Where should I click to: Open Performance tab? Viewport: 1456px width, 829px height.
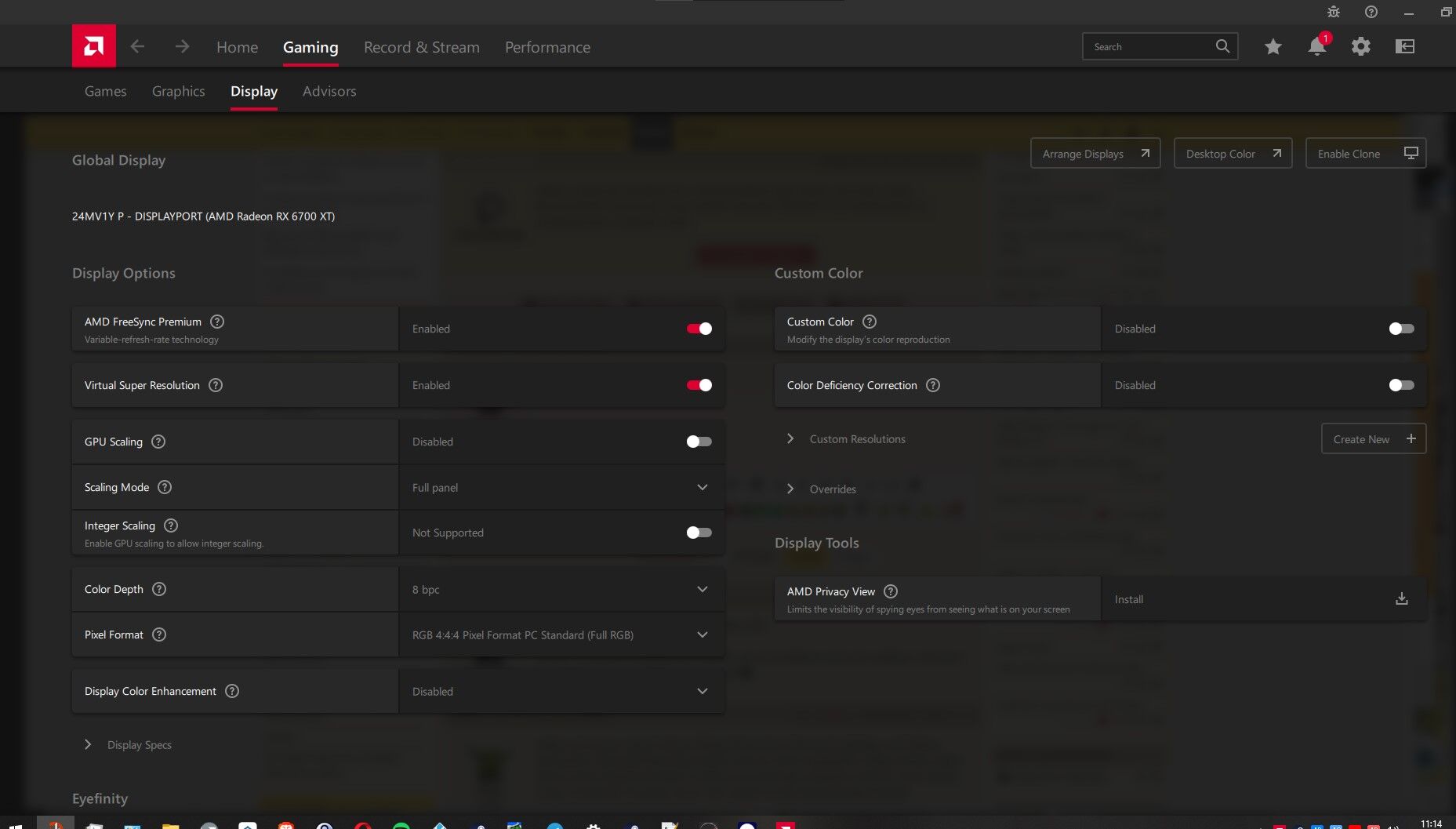(x=547, y=47)
